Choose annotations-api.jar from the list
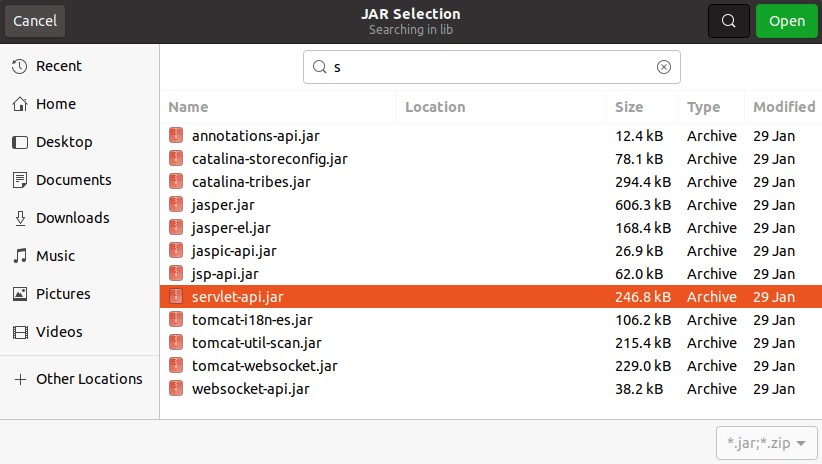 click(x=255, y=136)
